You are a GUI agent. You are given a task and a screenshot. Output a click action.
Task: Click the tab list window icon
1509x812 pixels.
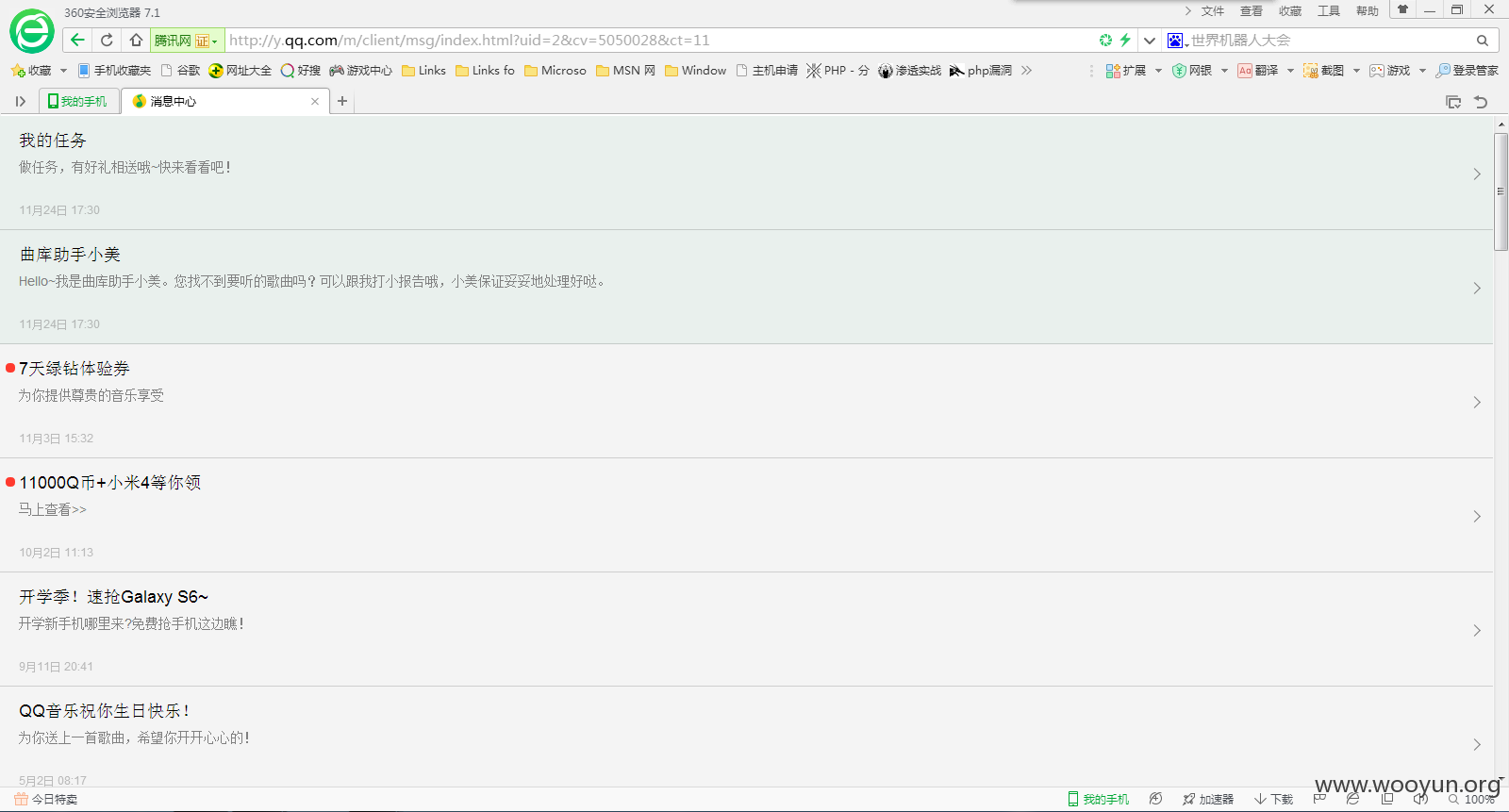click(1453, 102)
